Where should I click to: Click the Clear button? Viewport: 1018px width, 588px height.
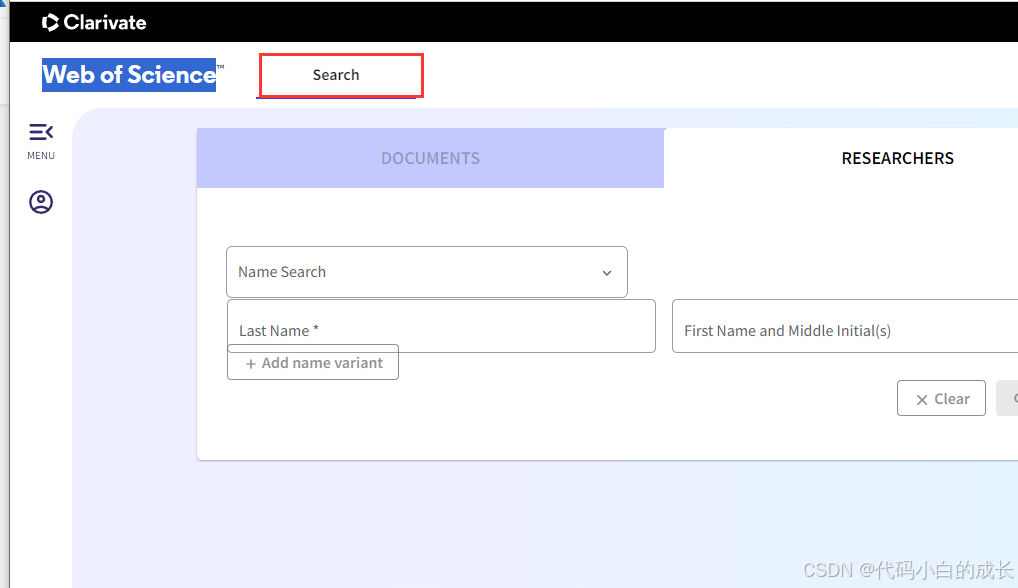point(941,398)
